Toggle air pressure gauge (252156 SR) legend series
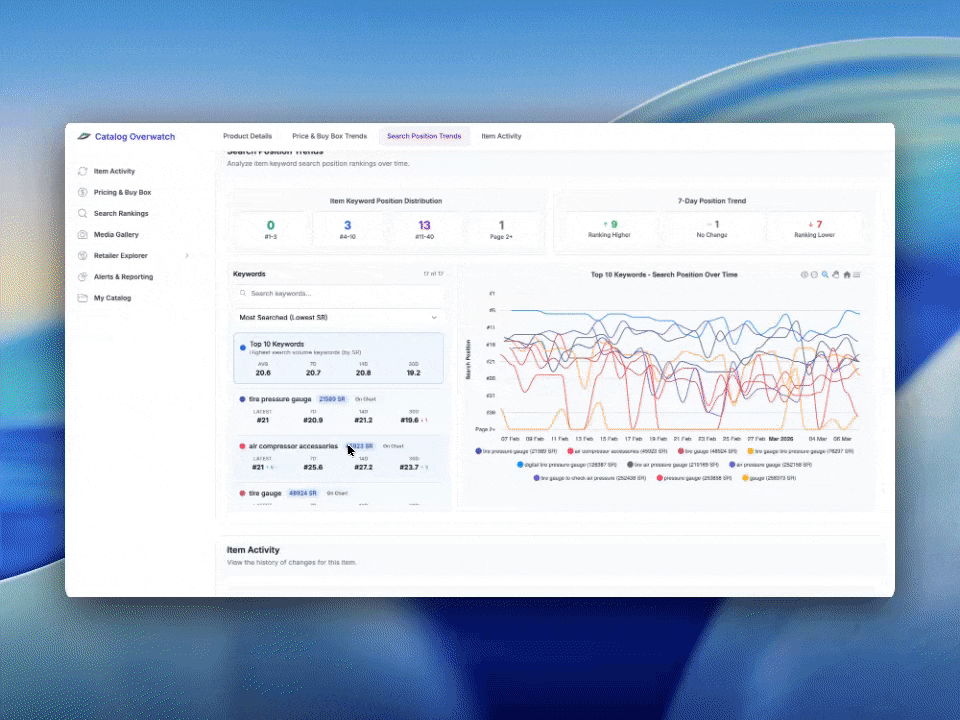Viewport: 960px width, 720px height. coord(770,465)
